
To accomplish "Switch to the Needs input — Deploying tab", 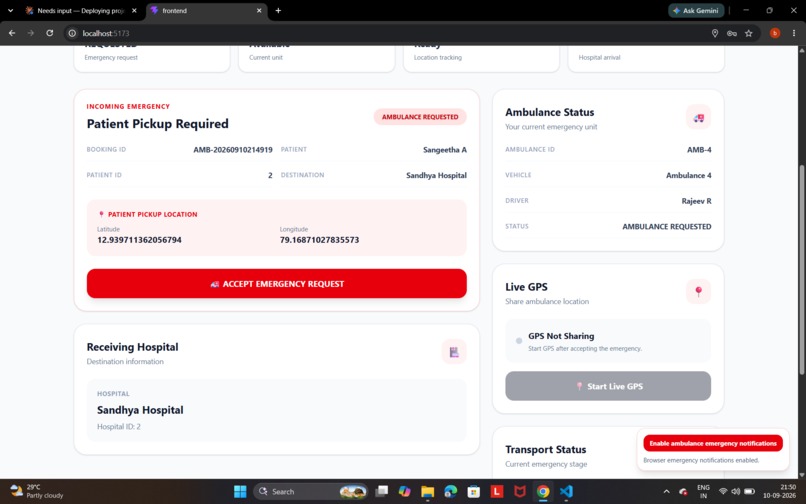I will coord(81,10).
